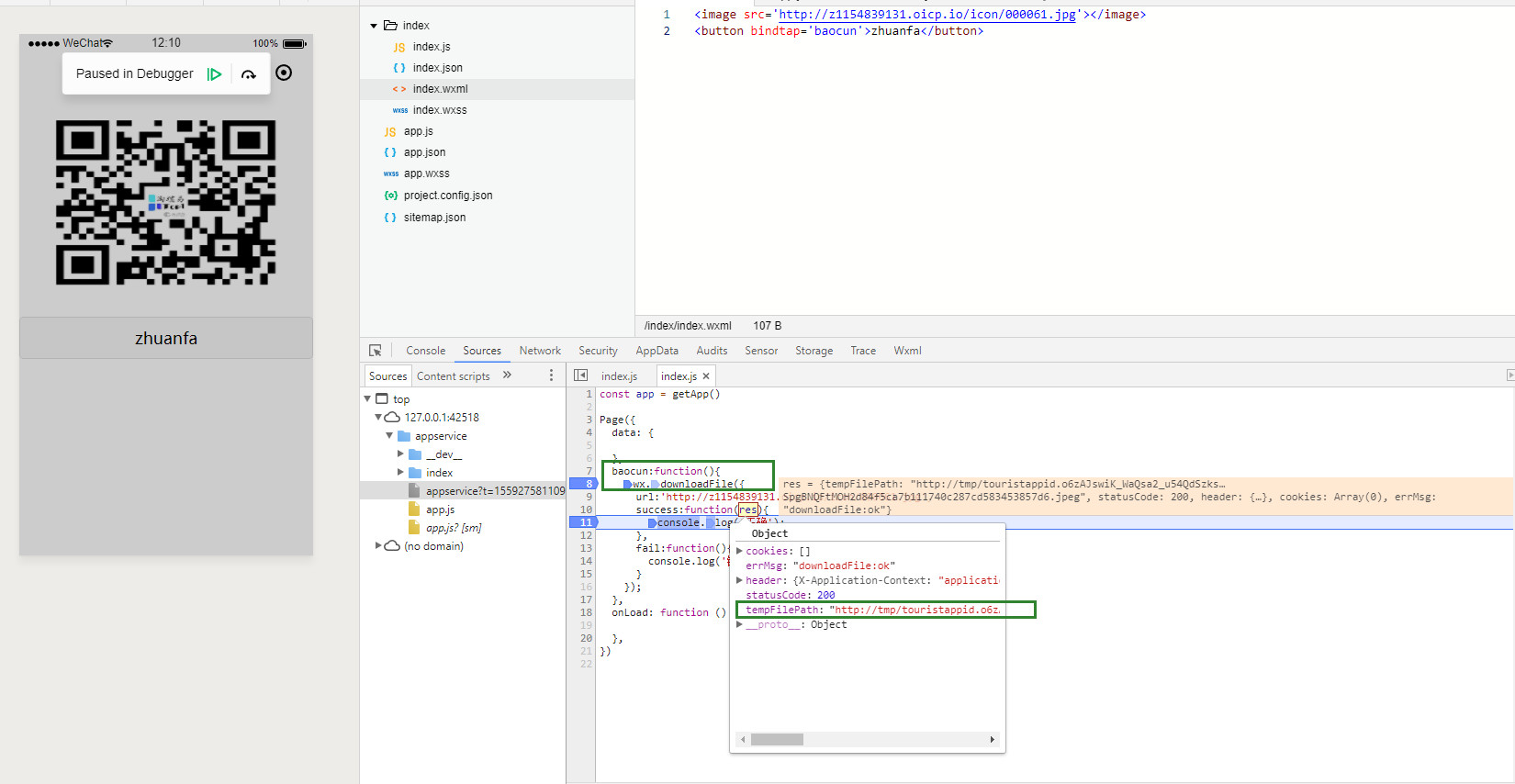Collapse the 127.0.0.1:42518 node
Image resolution: width=1515 pixels, height=784 pixels.
point(378,417)
